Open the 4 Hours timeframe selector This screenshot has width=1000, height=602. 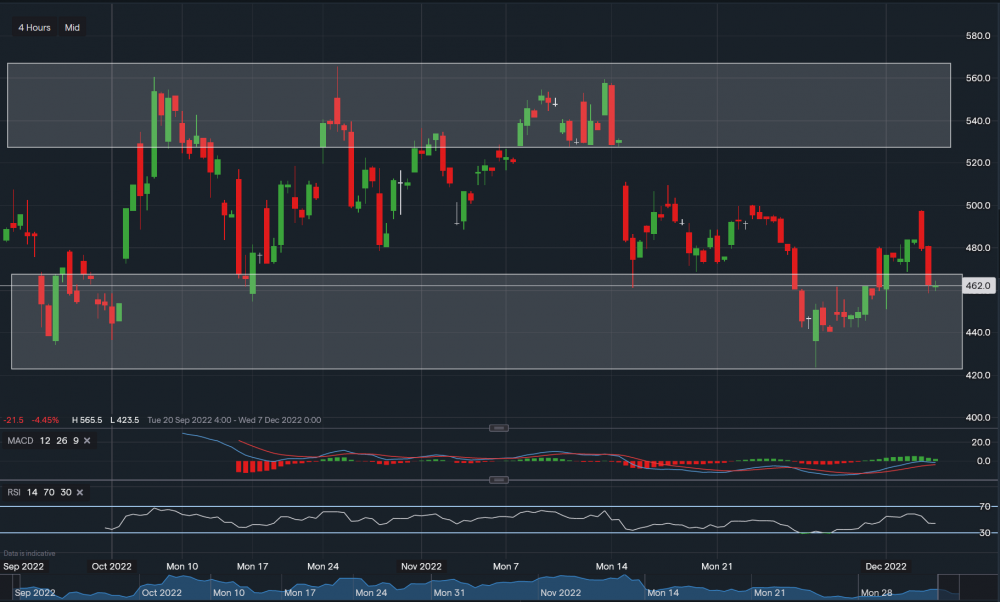click(33, 27)
